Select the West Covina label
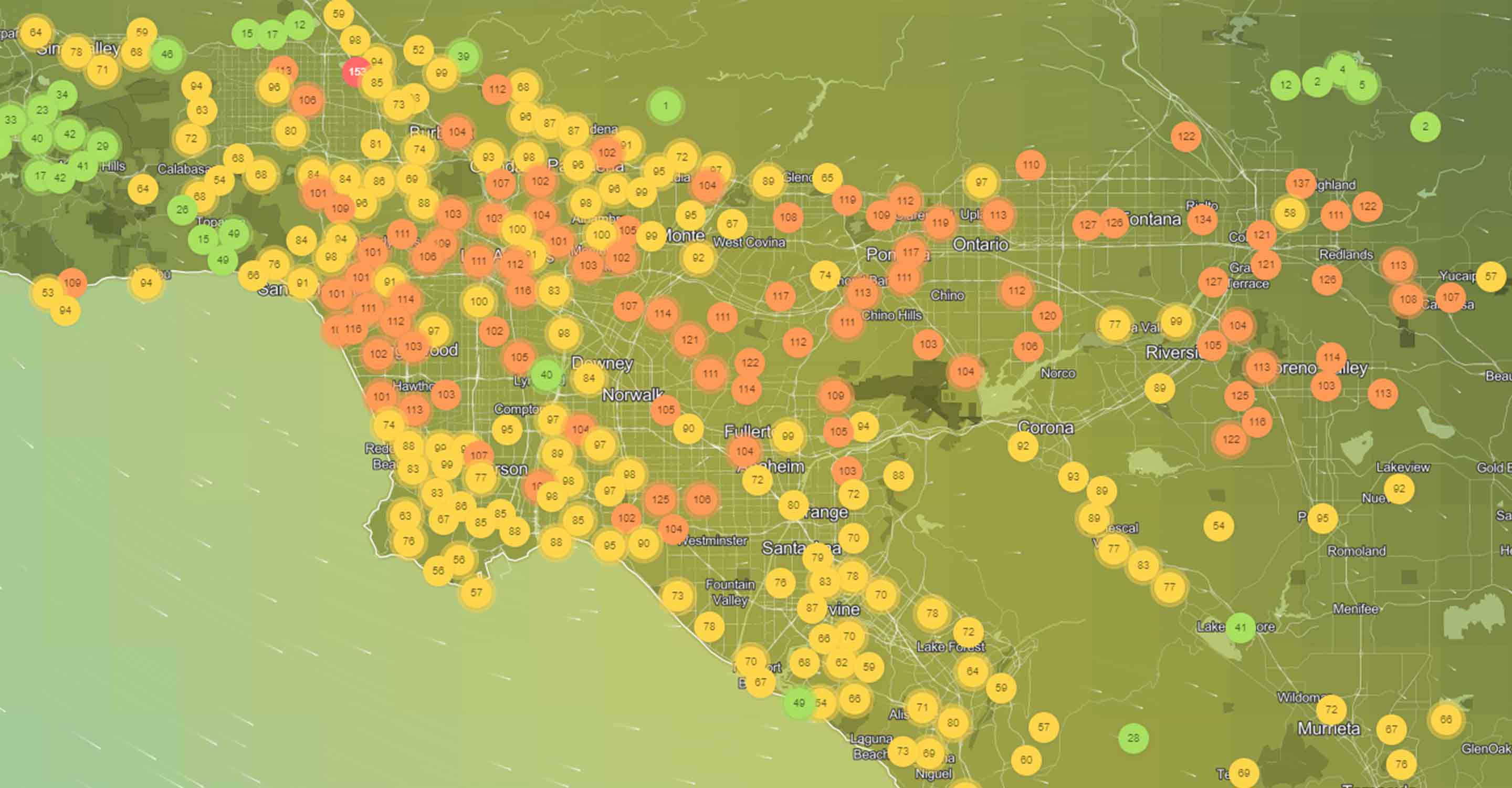 click(x=749, y=243)
